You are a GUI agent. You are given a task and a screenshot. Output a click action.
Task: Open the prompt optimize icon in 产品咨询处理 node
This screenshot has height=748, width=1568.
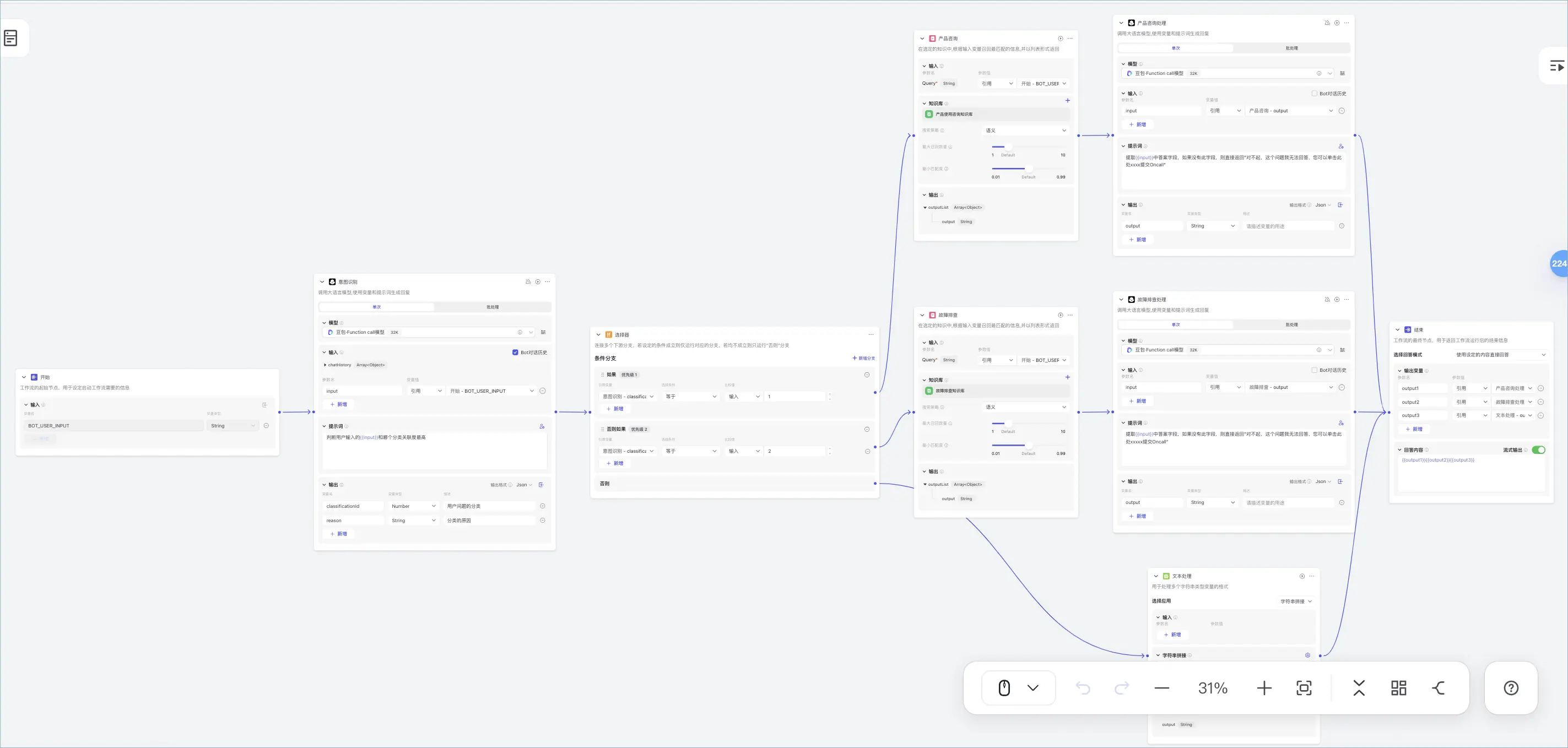click(x=1341, y=146)
